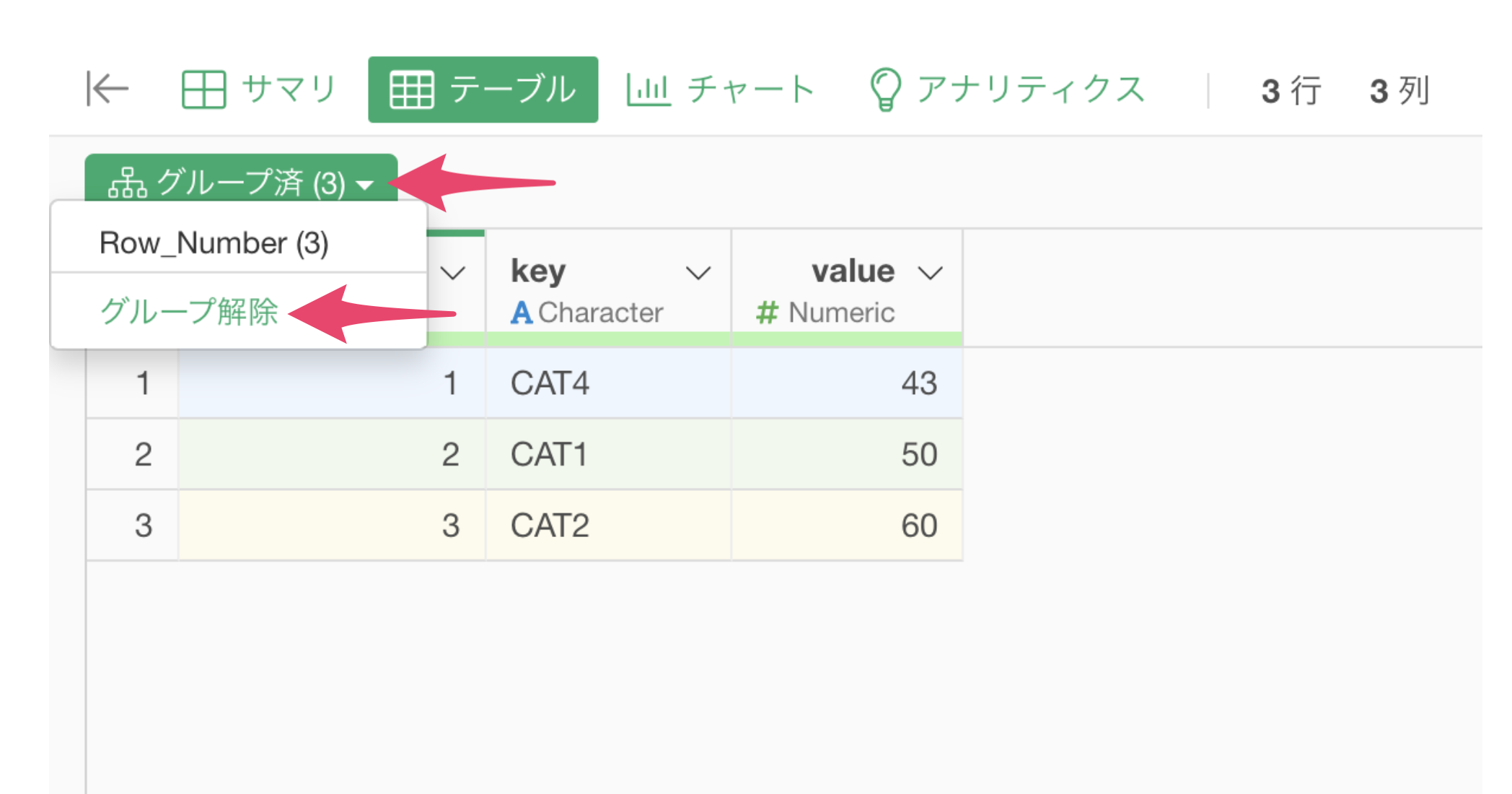Click the 3 行 row count

1291,91
